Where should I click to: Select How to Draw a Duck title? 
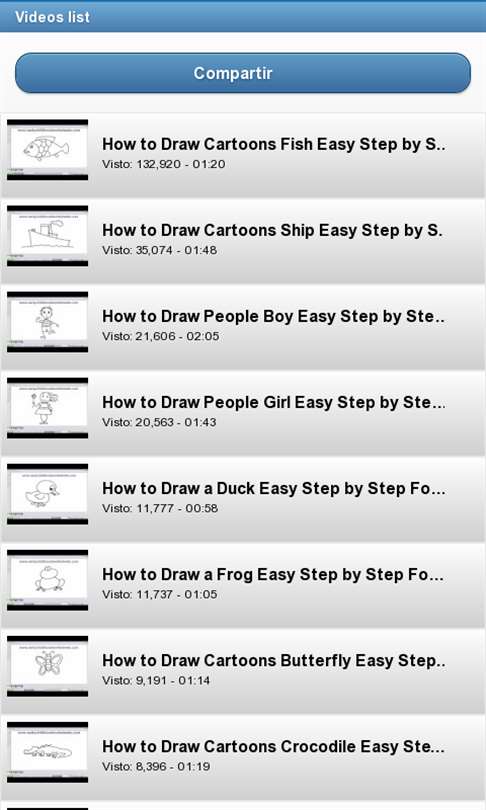click(x=274, y=488)
